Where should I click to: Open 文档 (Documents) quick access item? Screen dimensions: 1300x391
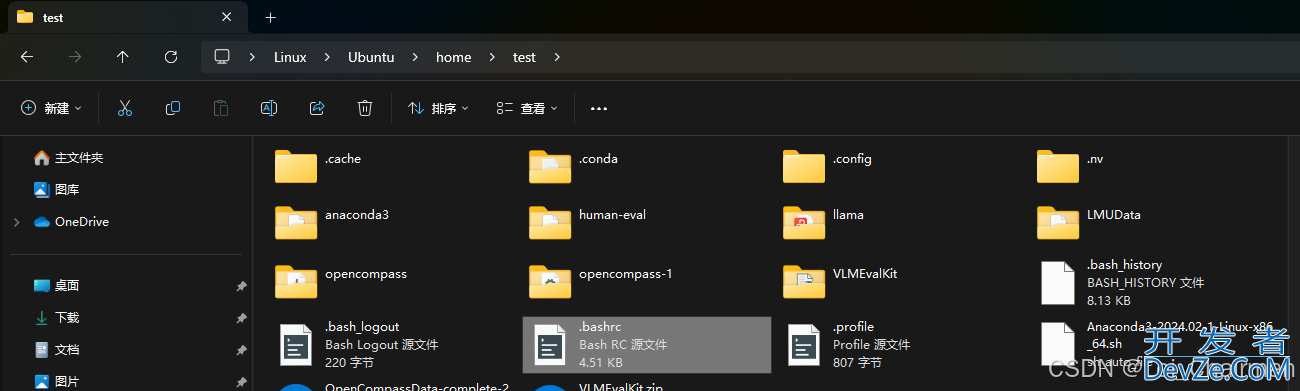coord(57,349)
